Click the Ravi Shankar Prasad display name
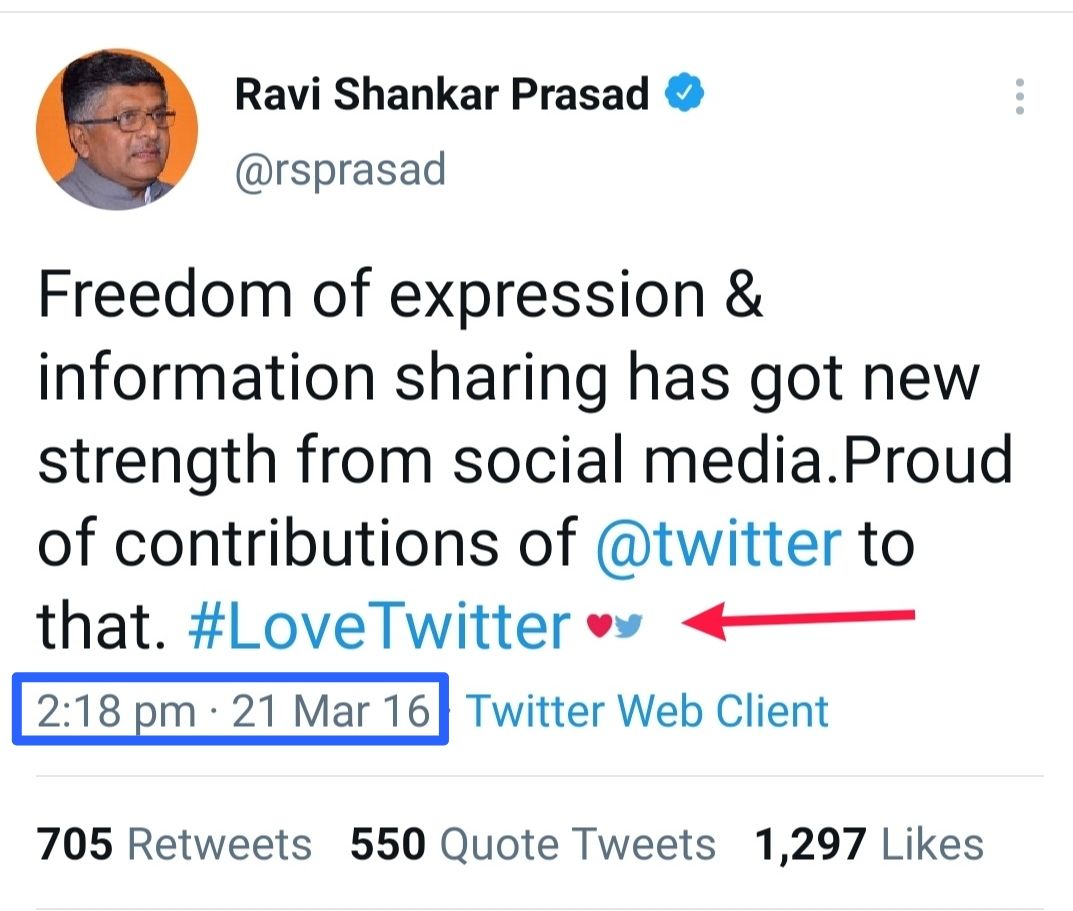1073x911 pixels. [442, 93]
